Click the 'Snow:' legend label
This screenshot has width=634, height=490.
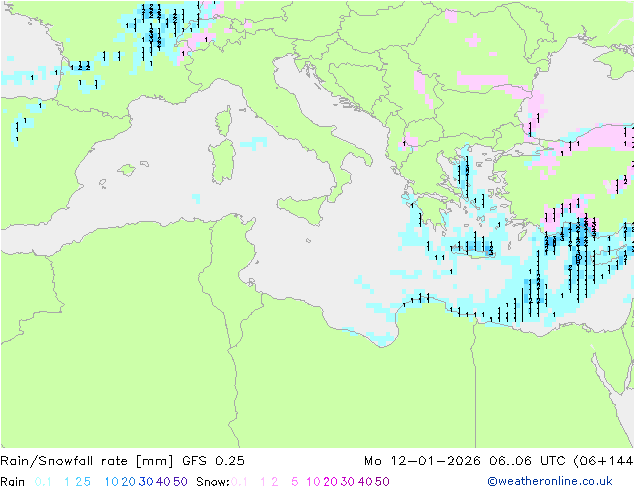[x=213, y=482]
